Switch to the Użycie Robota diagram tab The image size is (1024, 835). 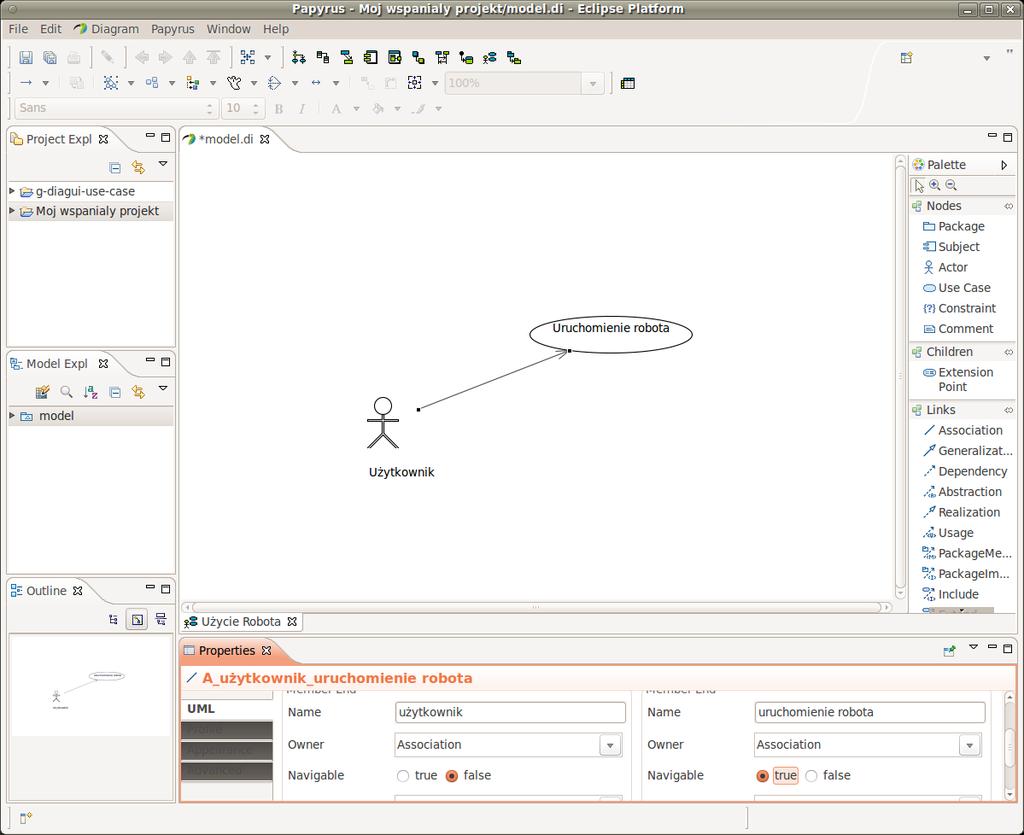pyautogui.click(x=240, y=622)
